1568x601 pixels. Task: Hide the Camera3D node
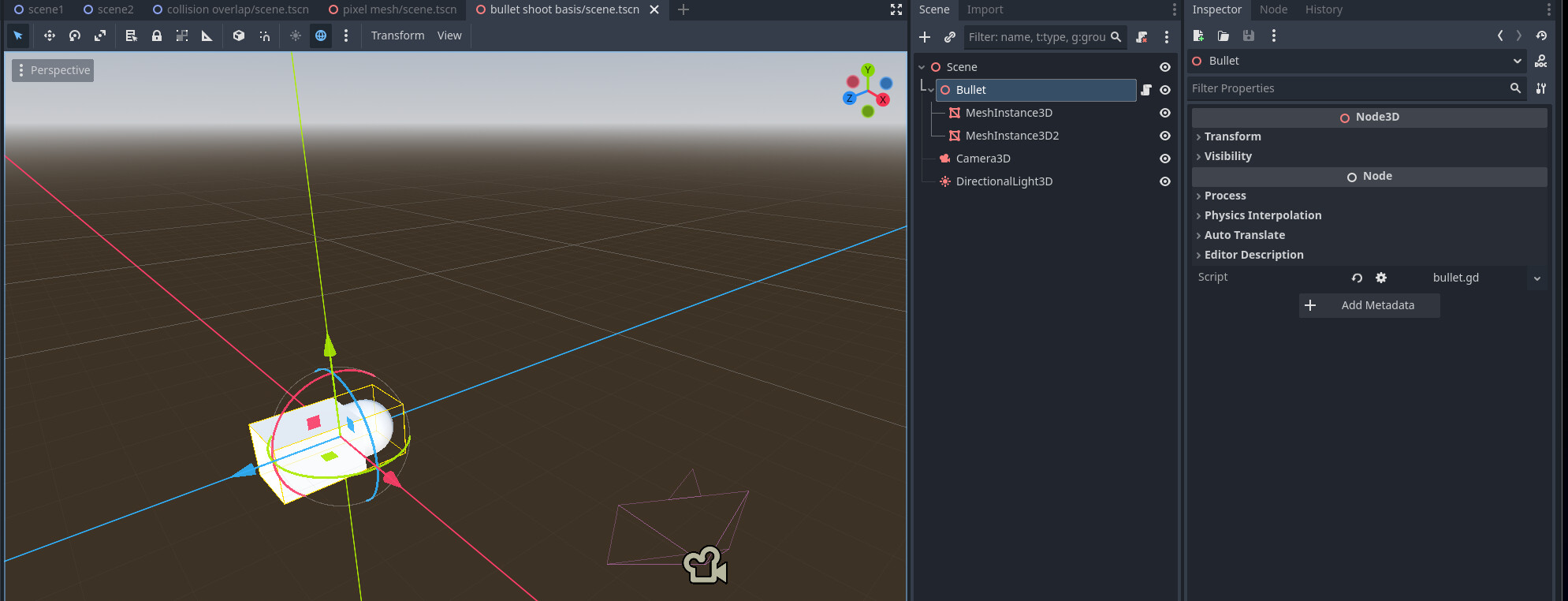[1165, 159]
